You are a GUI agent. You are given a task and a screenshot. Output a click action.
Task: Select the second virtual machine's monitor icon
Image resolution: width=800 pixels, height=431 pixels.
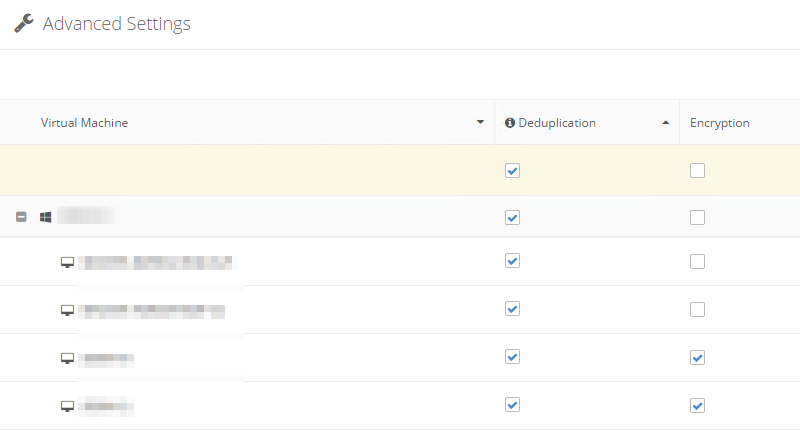(67, 310)
